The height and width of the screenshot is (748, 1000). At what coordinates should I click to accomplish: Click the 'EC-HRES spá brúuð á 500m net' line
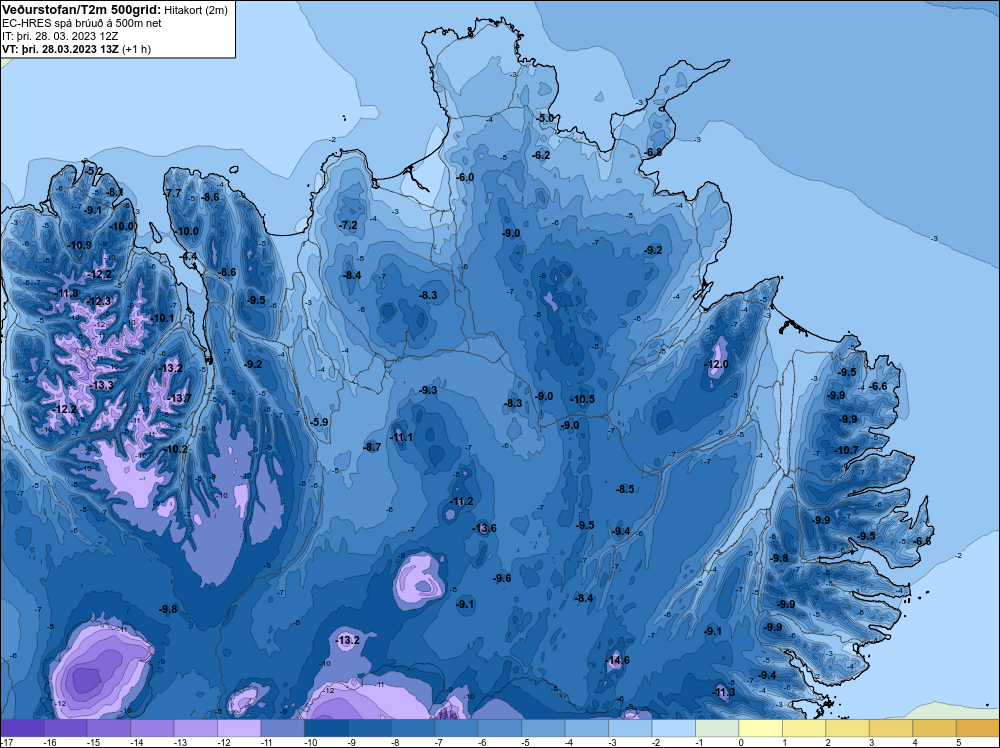click(82, 24)
